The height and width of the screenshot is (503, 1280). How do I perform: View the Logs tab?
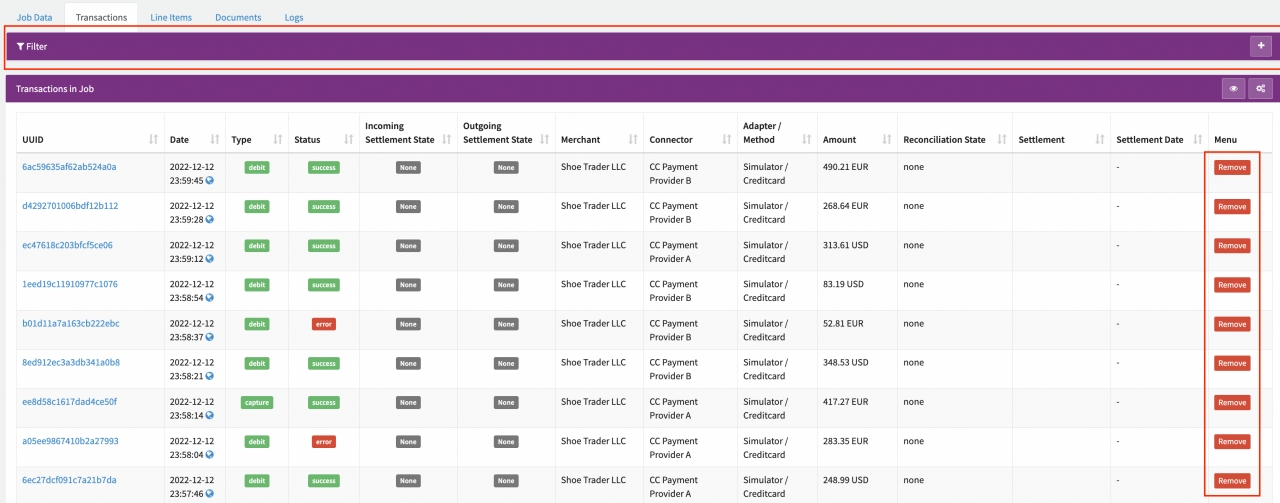[293, 17]
